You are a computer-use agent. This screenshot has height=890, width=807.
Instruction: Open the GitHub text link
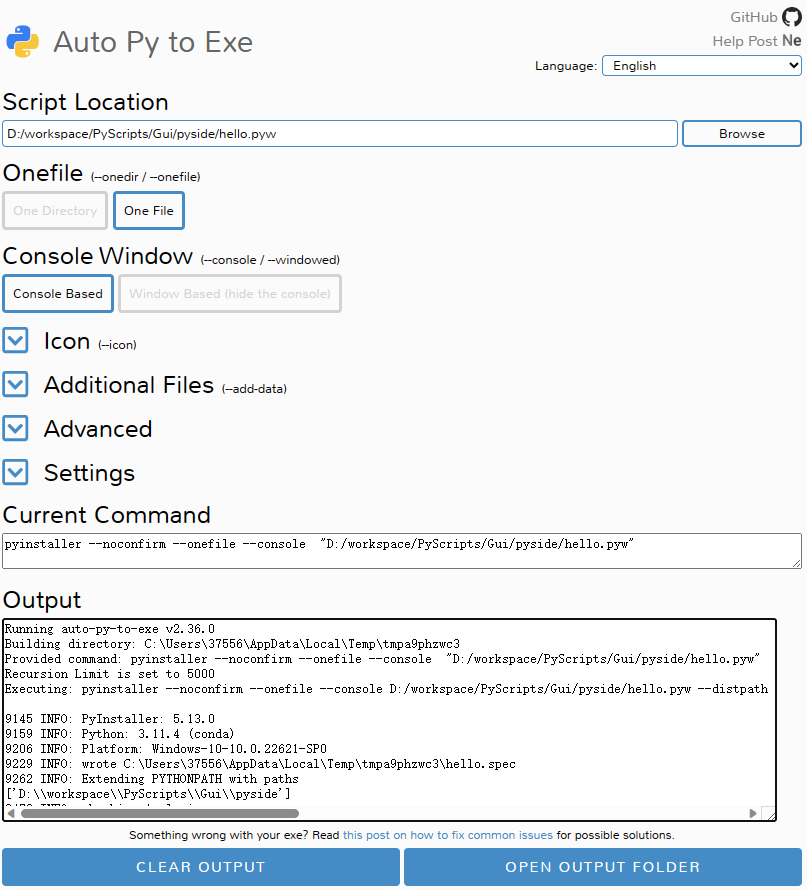coord(754,17)
